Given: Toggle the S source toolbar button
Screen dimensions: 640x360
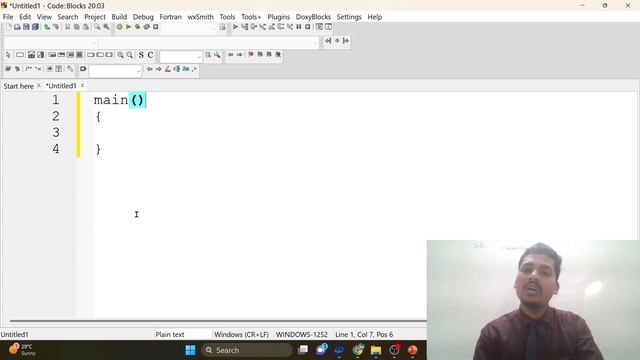Looking at the screenshot, I should tap(141, 55).
